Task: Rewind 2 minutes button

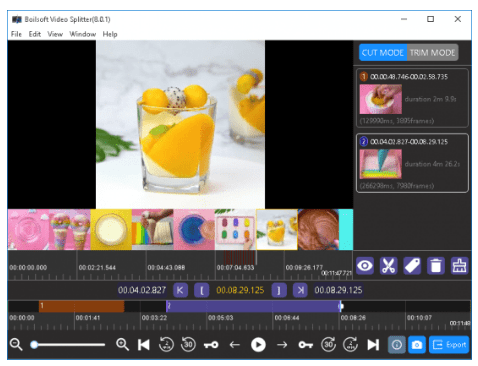Action: click(166, 344)
